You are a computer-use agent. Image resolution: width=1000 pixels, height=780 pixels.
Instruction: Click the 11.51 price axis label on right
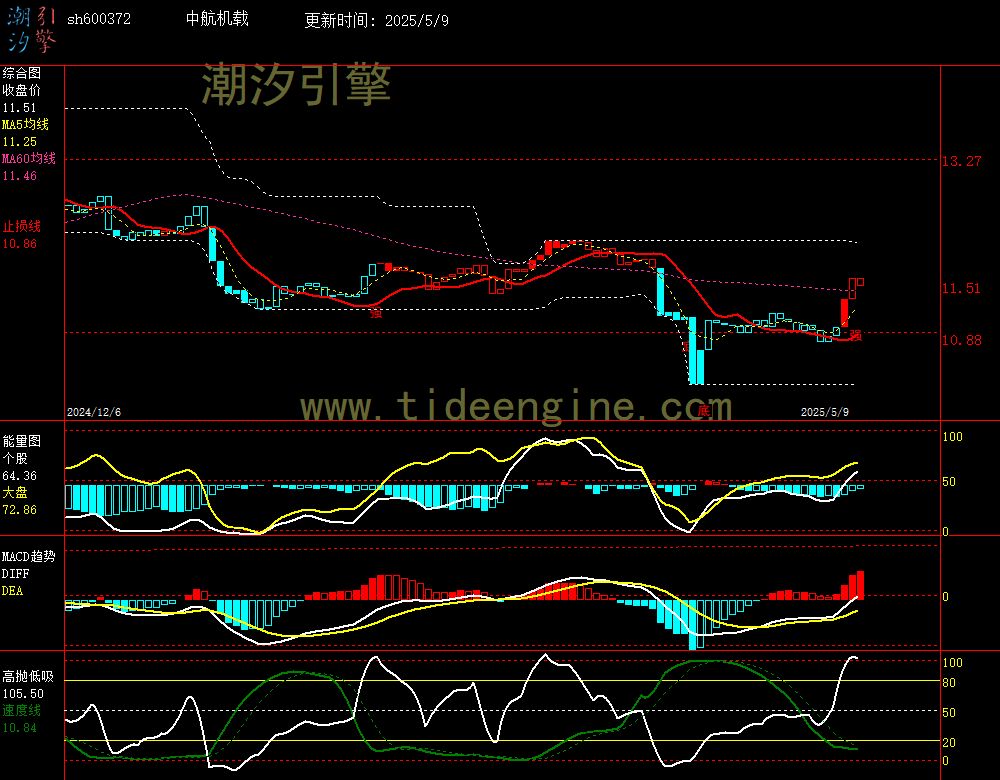click(962, 288)
